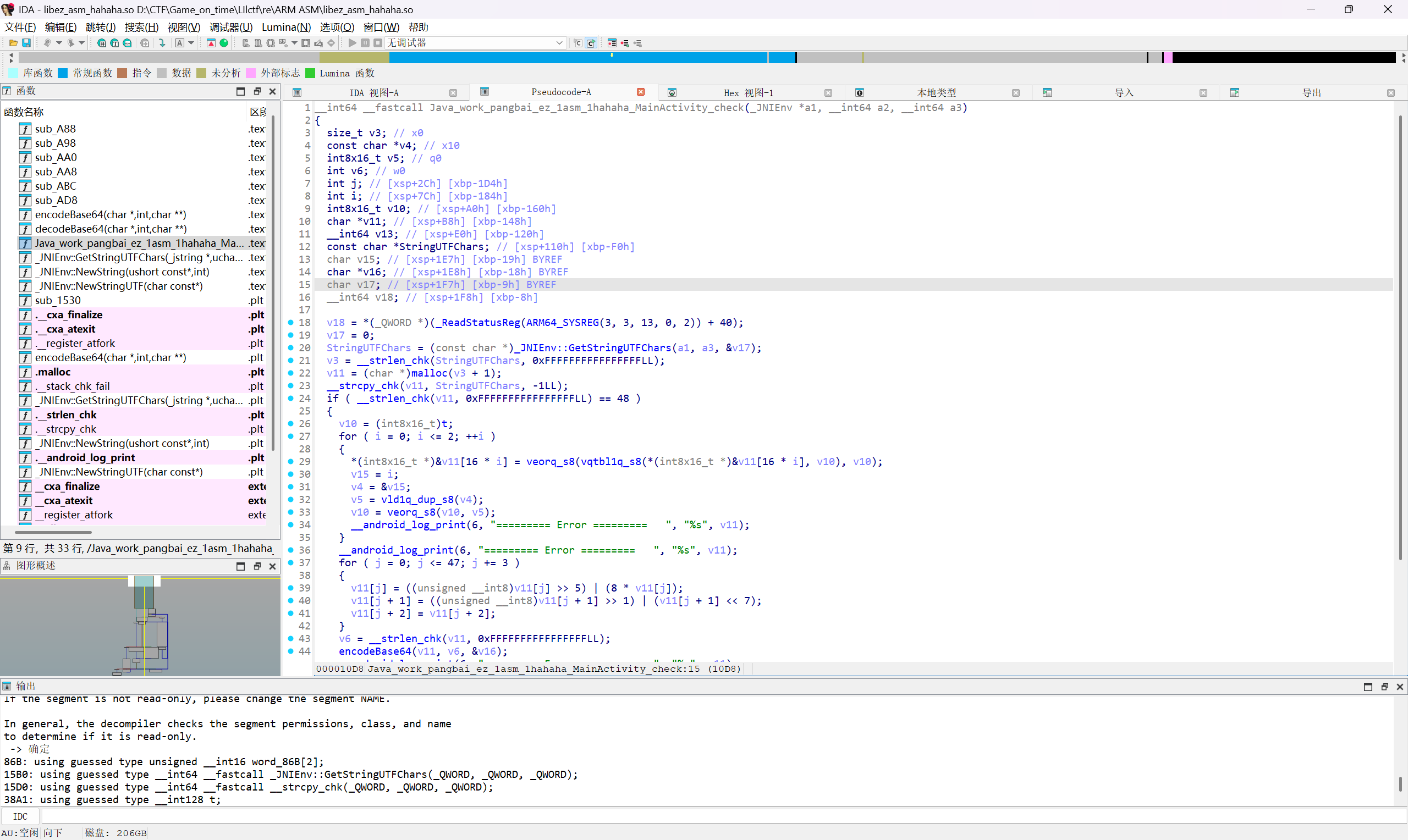
Task: Open the debugger selection dropdown
Action: pos(559,43)
